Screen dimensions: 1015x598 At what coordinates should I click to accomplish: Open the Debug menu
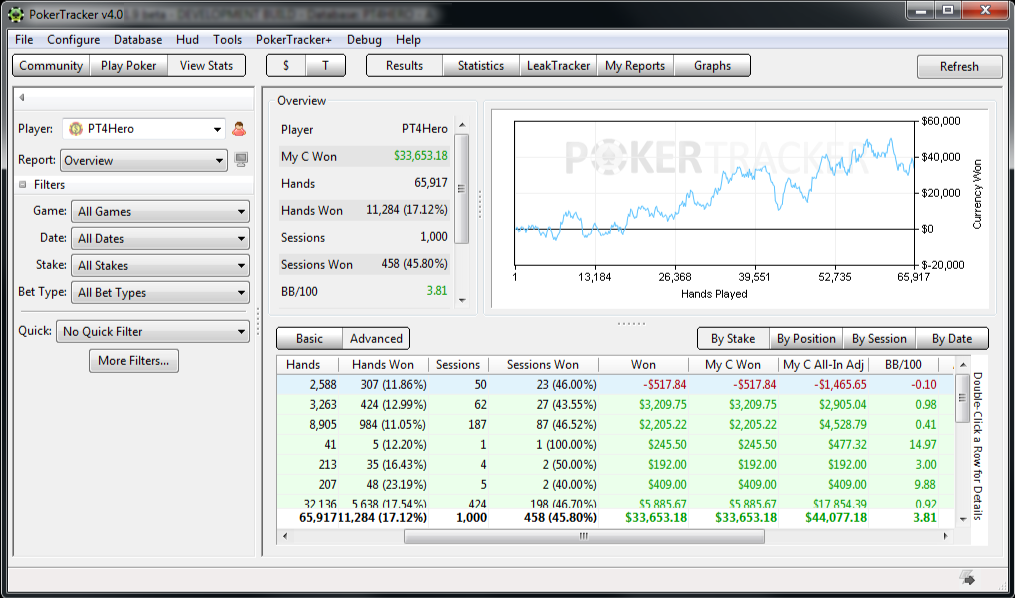[x=364, y=39]
